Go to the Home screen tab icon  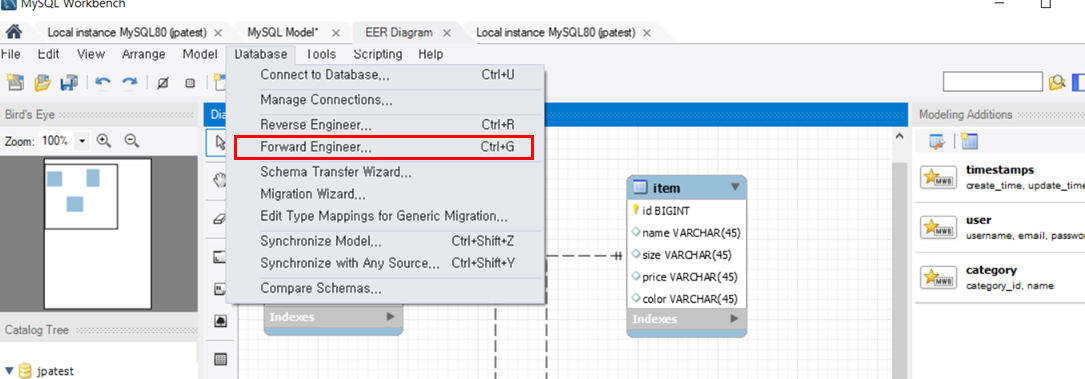(13, 32)
